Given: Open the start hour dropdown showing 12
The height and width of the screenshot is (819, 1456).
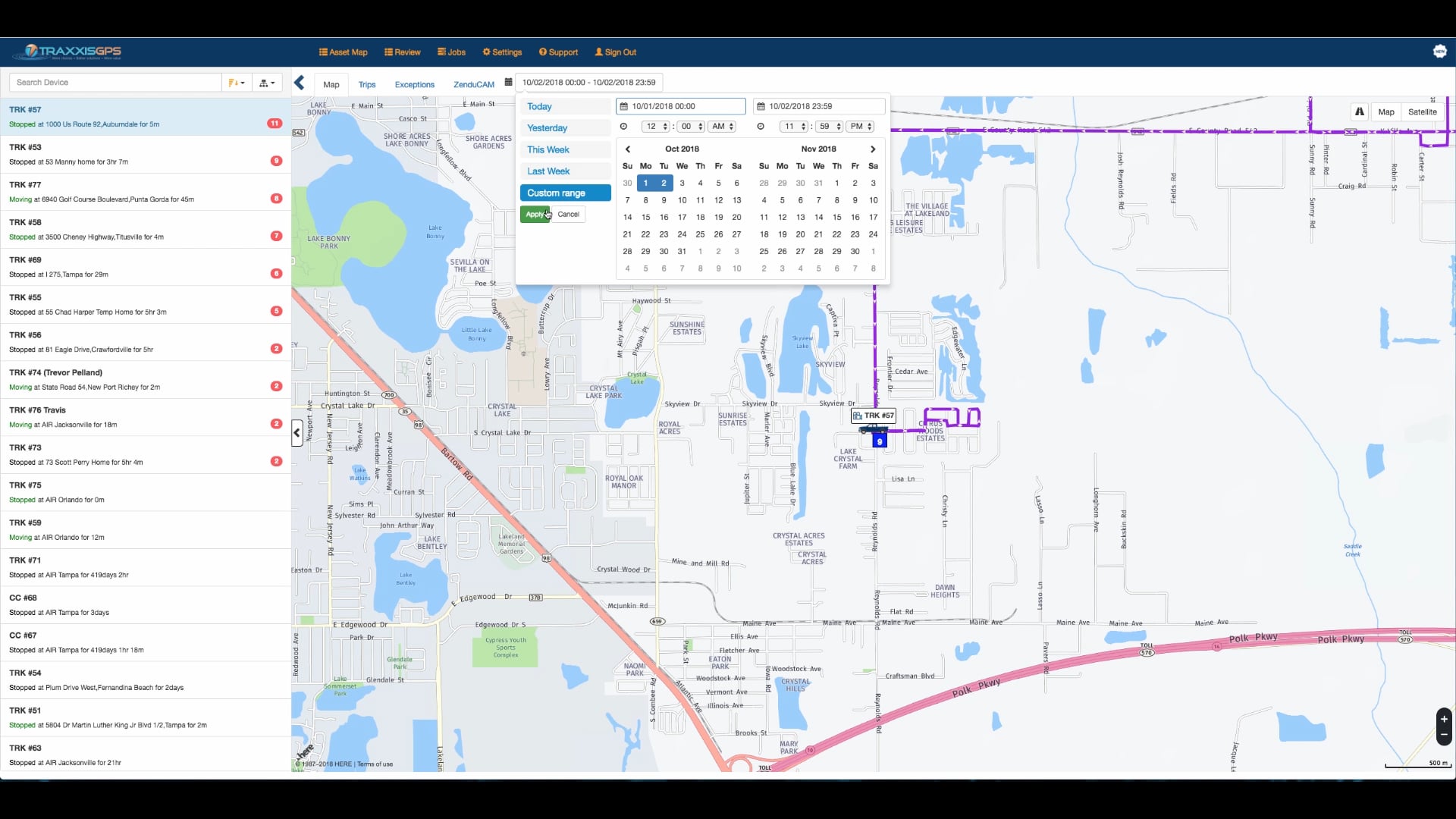Looking at the screenshot, I should pos(656,127).
